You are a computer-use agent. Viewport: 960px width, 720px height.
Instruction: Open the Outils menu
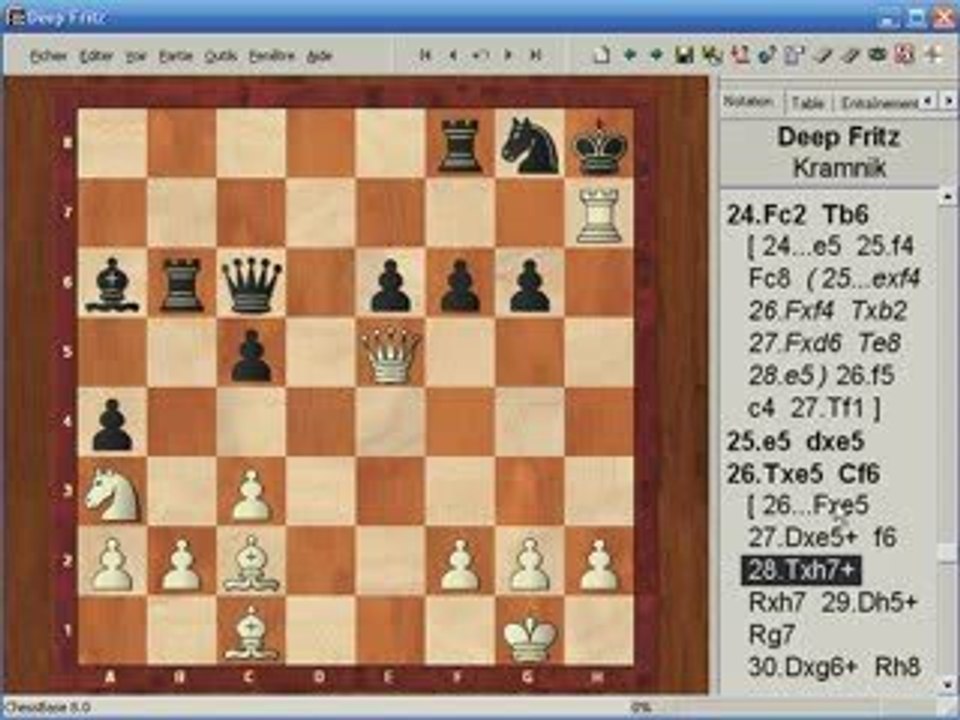point(220,56)
